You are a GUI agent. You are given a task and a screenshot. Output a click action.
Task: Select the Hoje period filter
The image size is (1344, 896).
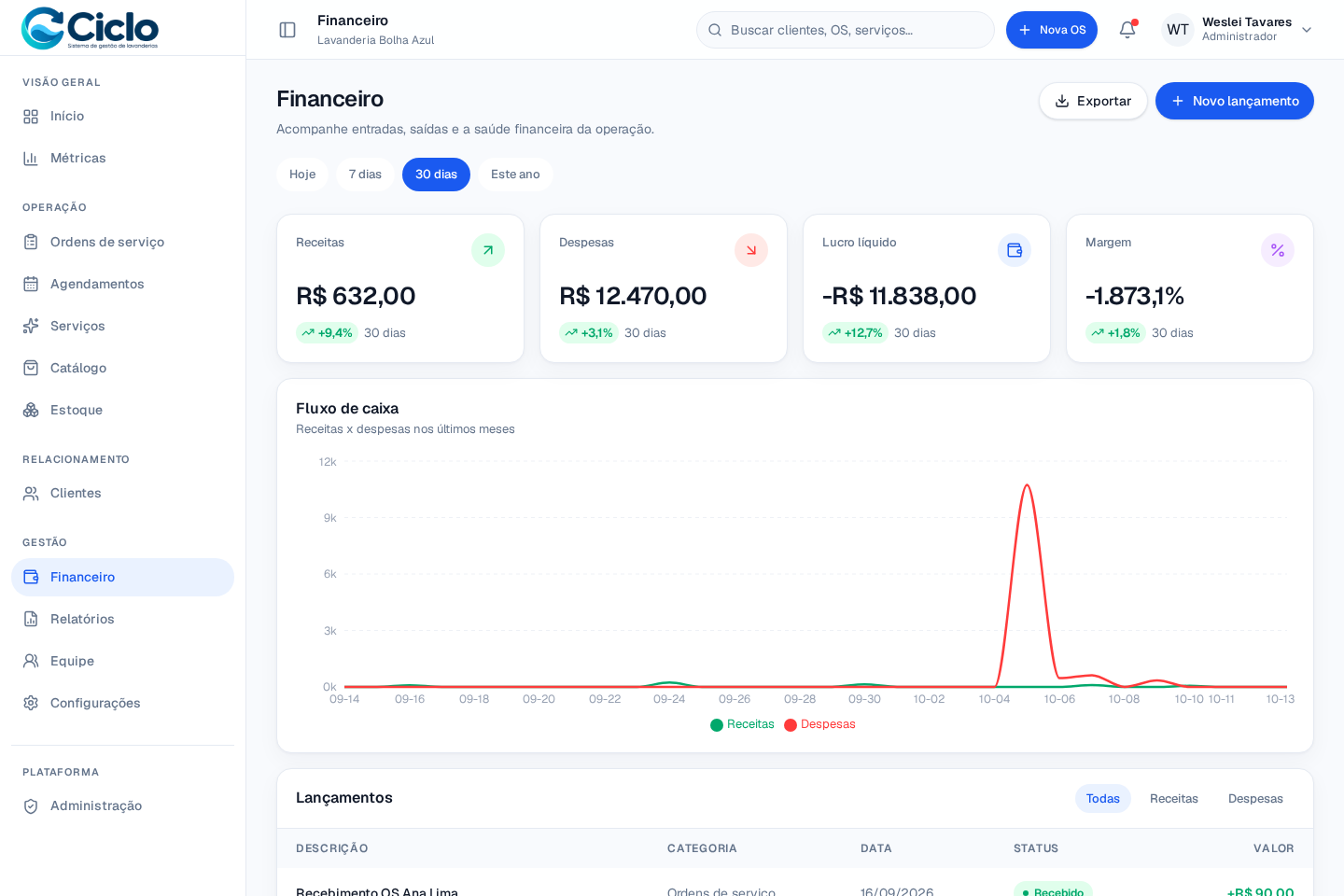click(x=302, y=175)
